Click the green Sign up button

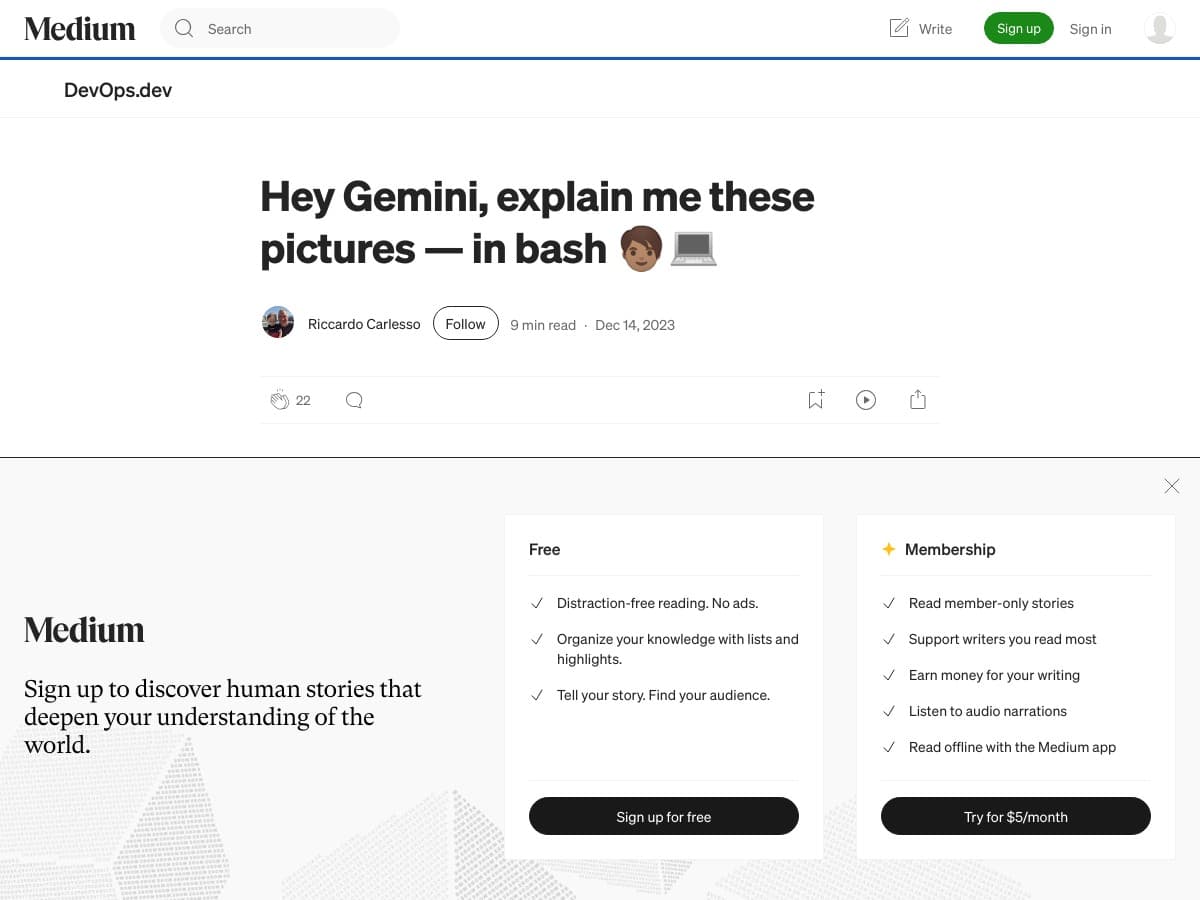pyautogui.click(x=1019, y=29)
